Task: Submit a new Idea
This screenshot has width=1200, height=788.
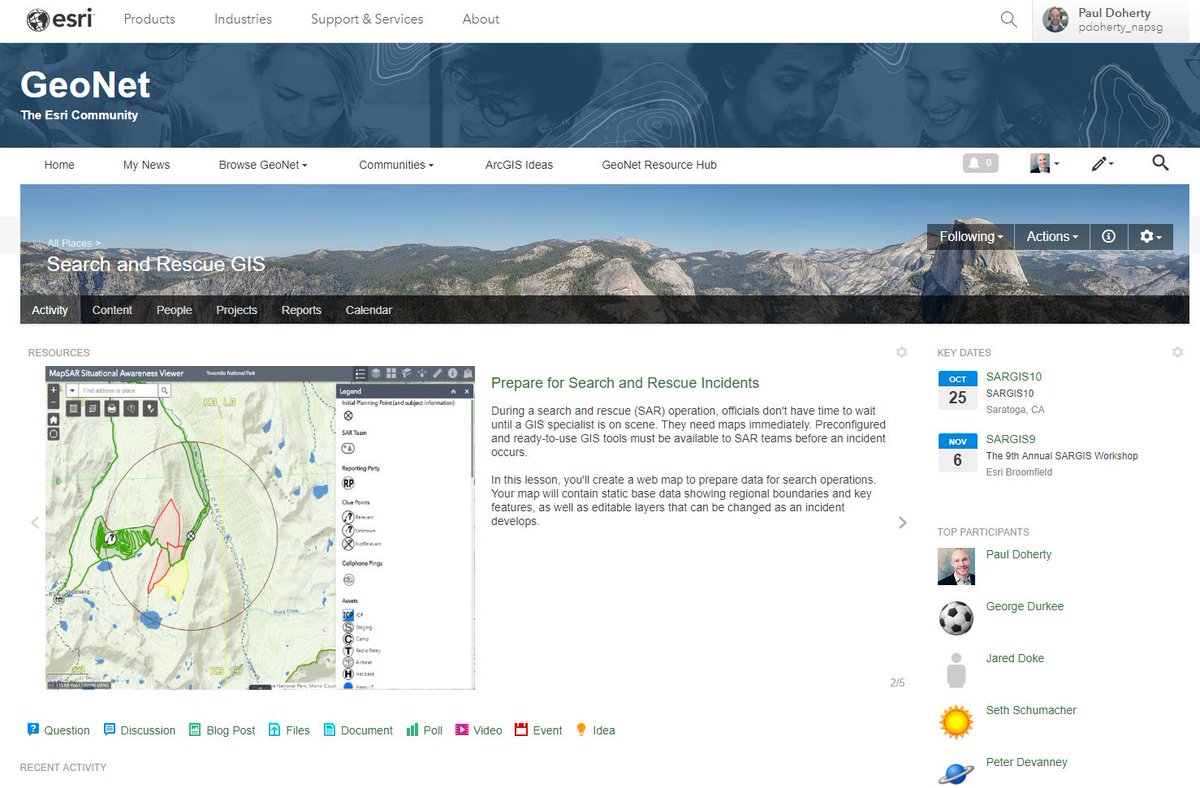Action: click(595, 731)
